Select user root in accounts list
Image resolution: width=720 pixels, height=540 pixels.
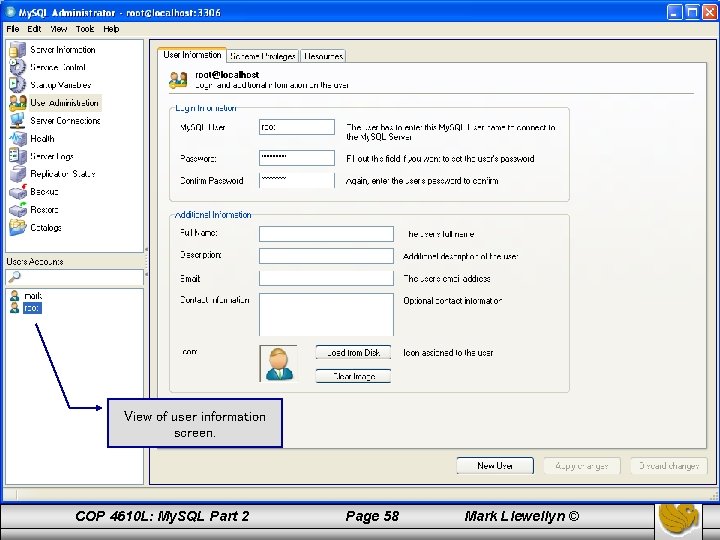coord(32,308)
